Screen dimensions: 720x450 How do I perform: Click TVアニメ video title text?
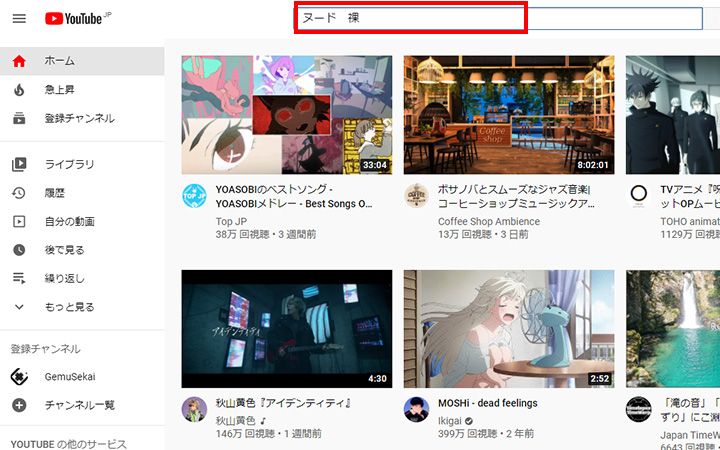coord(690,197)
